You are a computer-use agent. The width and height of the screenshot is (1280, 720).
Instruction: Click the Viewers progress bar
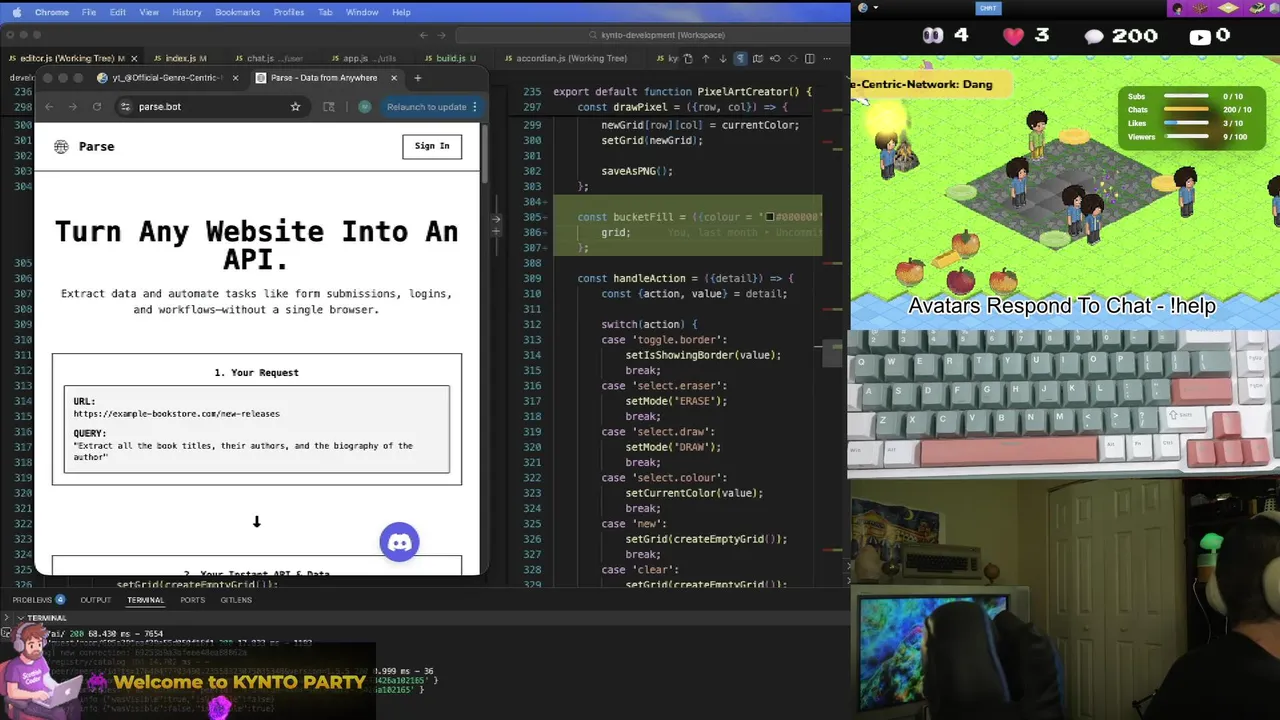[x=1186, y=137]
